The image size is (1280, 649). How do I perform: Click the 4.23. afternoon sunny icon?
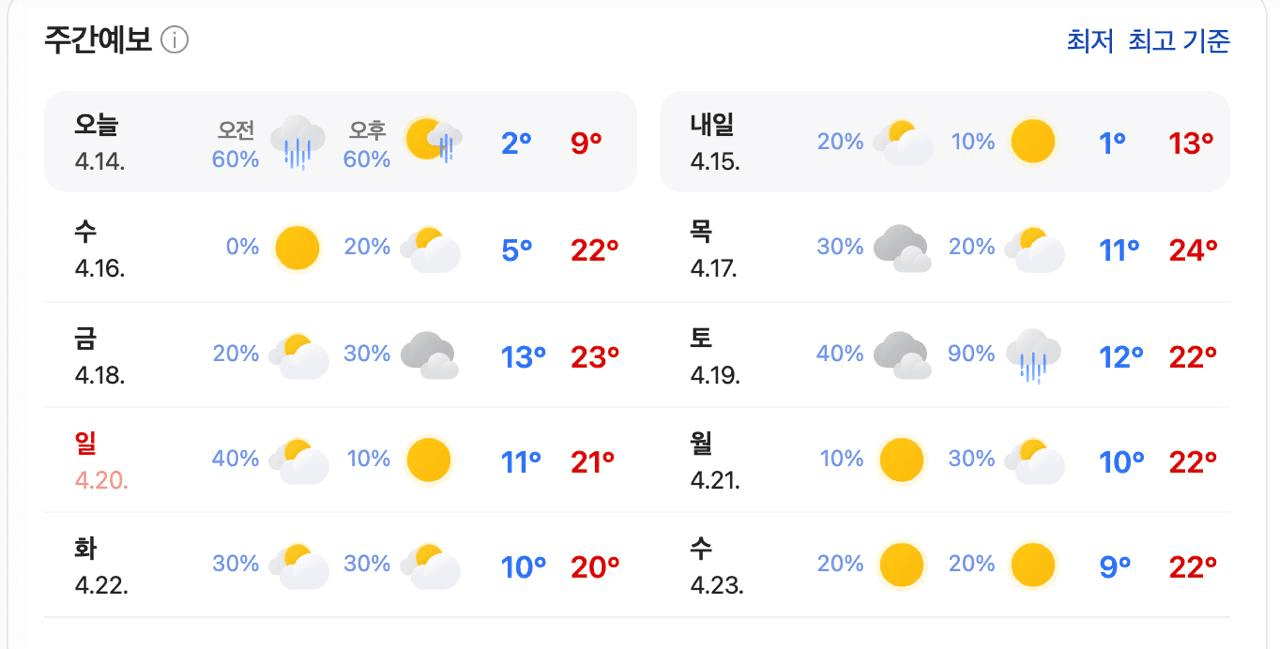[1032, 565]
